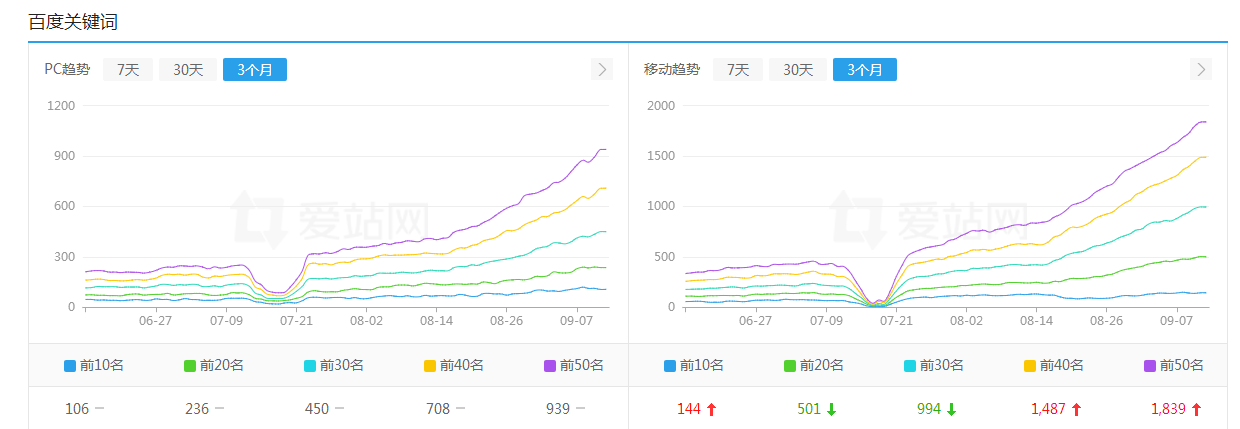The height and width of the screenshot is (429, 1240).
Task: Click mobile value 994
Action: tap(929, 409)
